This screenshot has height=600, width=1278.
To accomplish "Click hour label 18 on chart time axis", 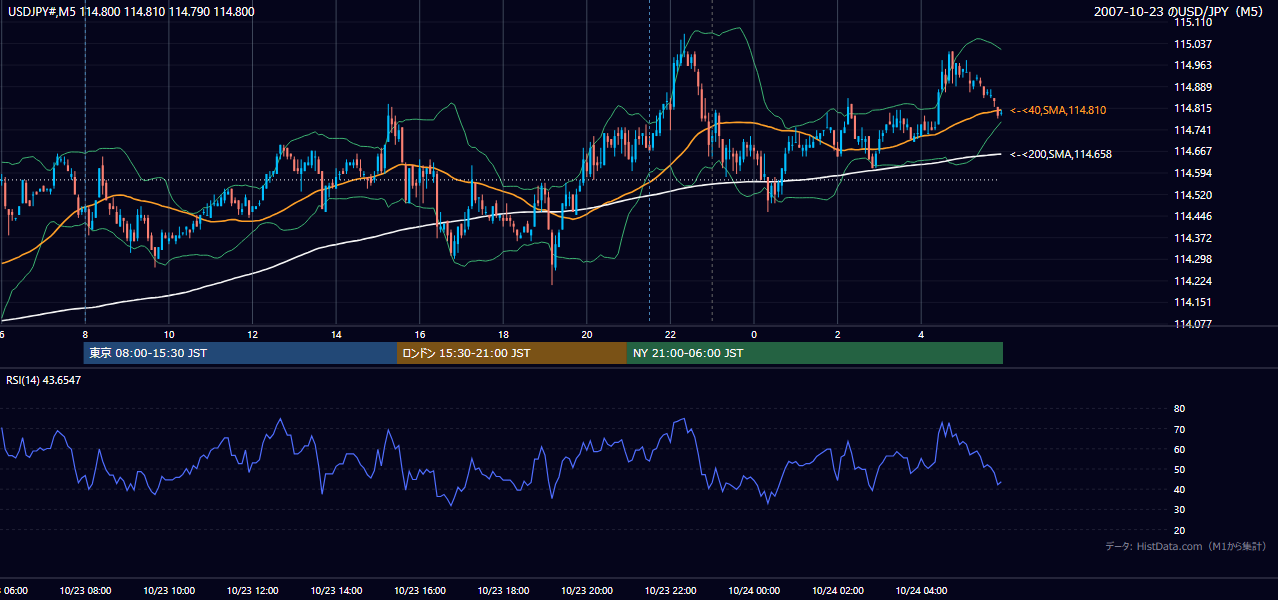I will (503, 334).
